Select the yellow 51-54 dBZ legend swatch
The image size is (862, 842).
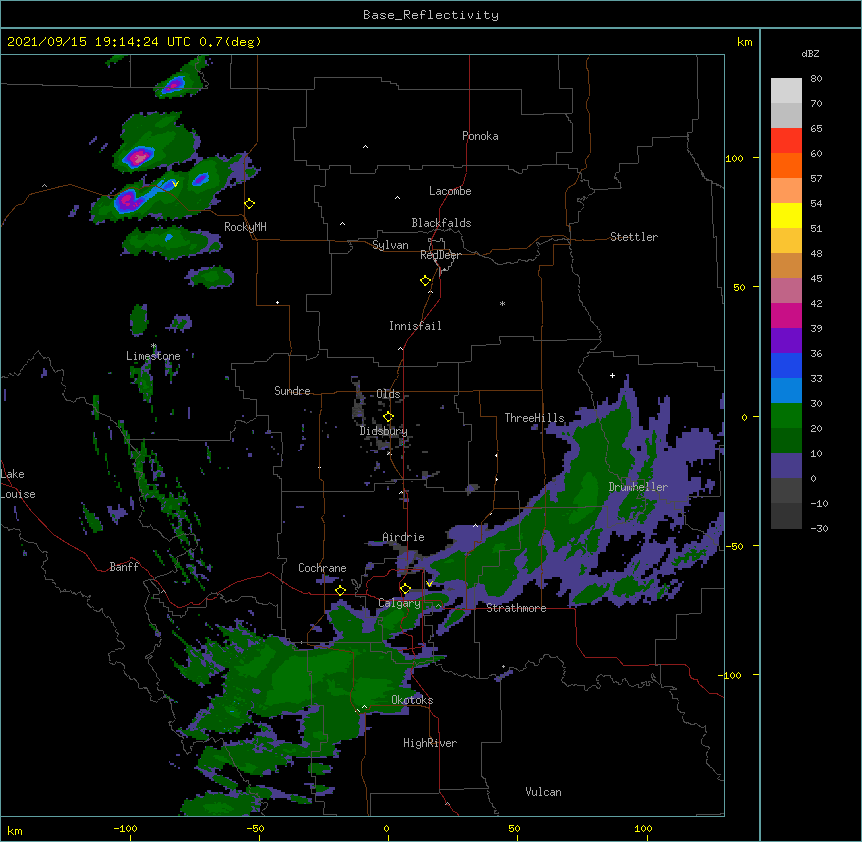pos(786,215)
